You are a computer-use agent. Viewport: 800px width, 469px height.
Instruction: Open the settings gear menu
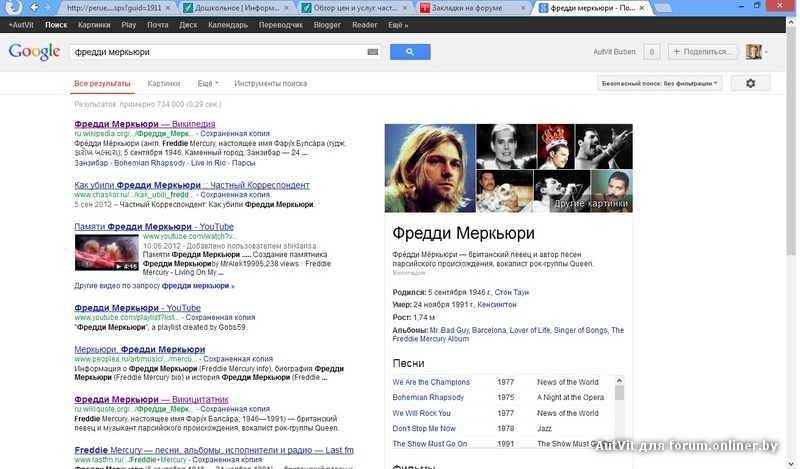751,84
